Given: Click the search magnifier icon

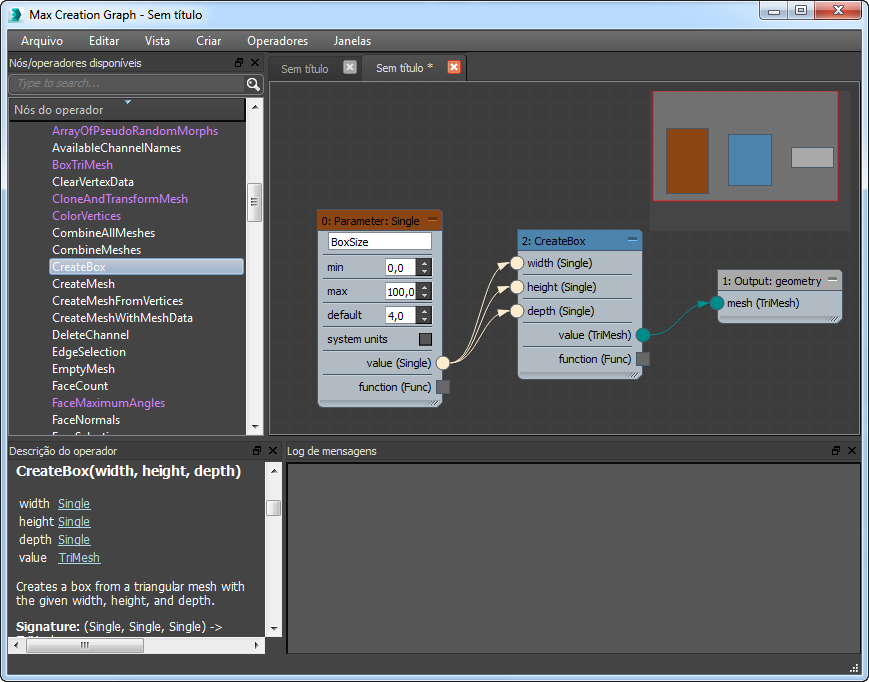Looking at the screenshot, I should point(253,84).
